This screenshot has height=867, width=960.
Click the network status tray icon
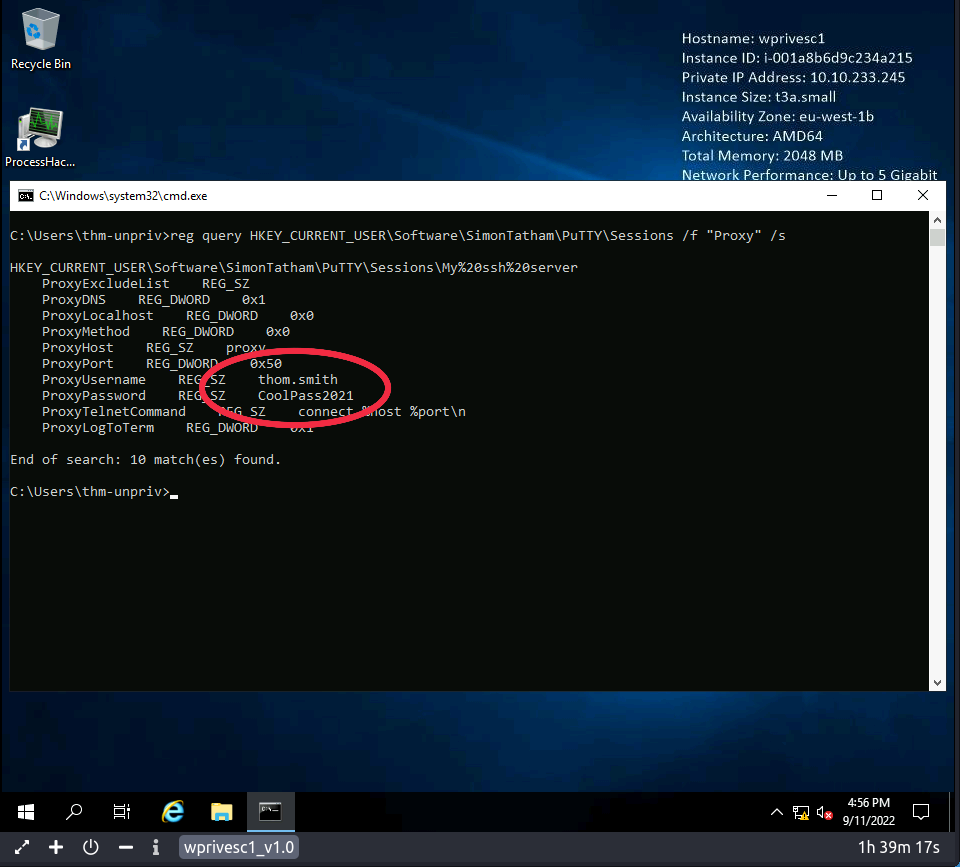pyautogui.click(x=801, y=812)
